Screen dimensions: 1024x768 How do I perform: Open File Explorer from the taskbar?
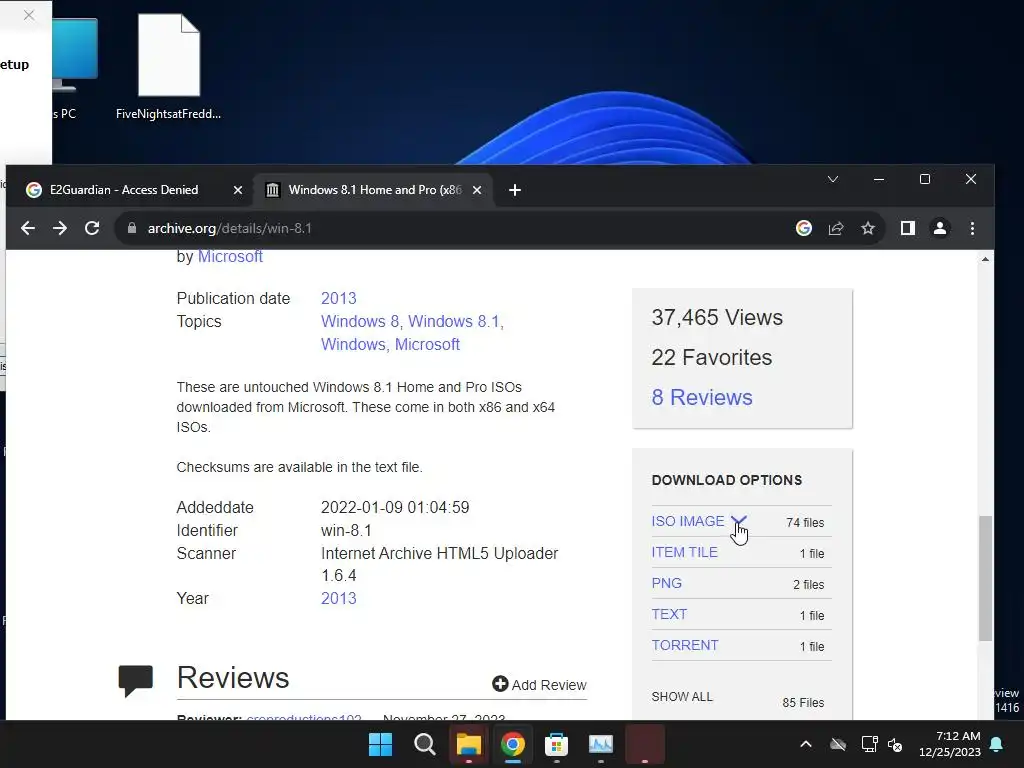click(x=468, y=744)
